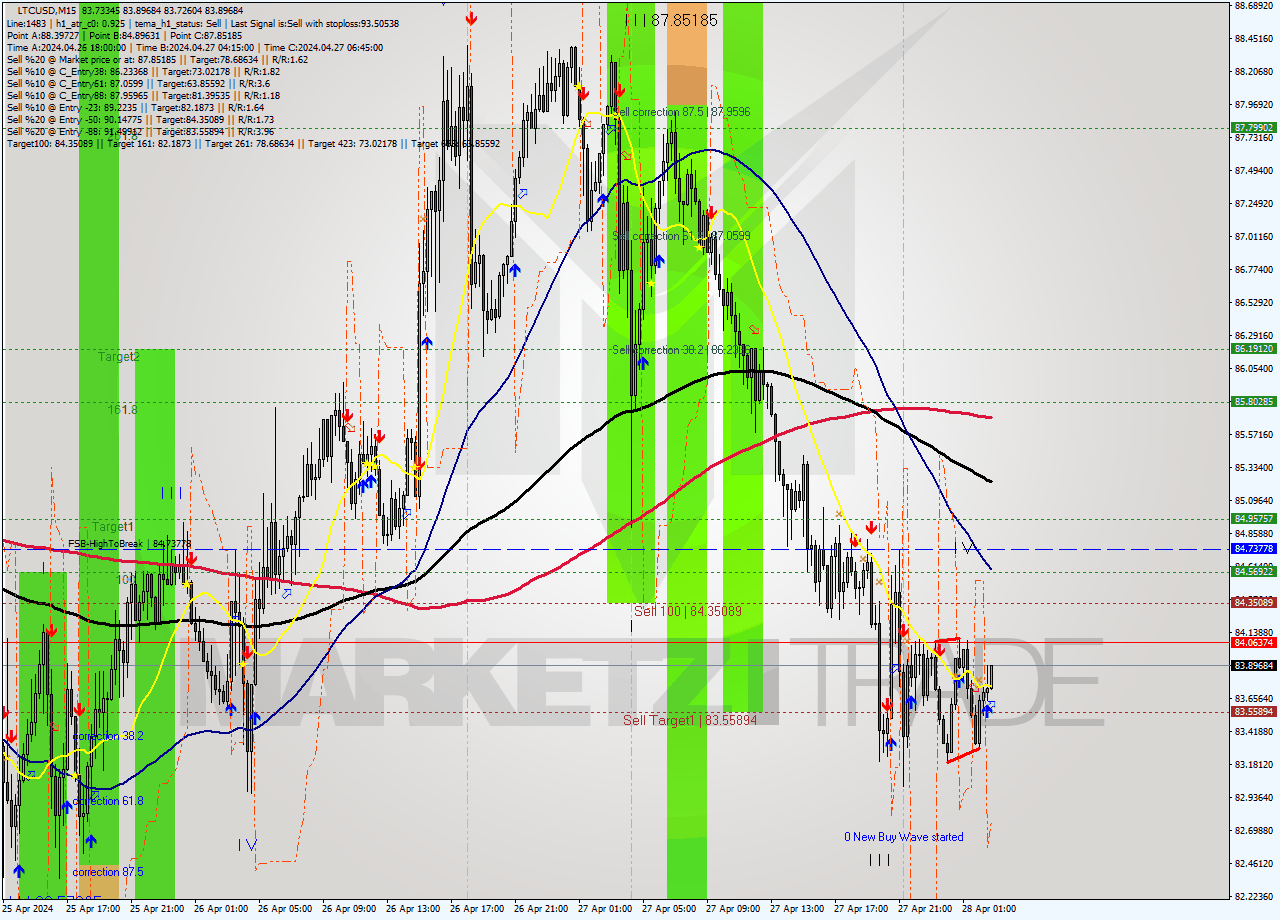Select the line starting 'Line:1483 | h1_atr_c0'

(202, 23)
